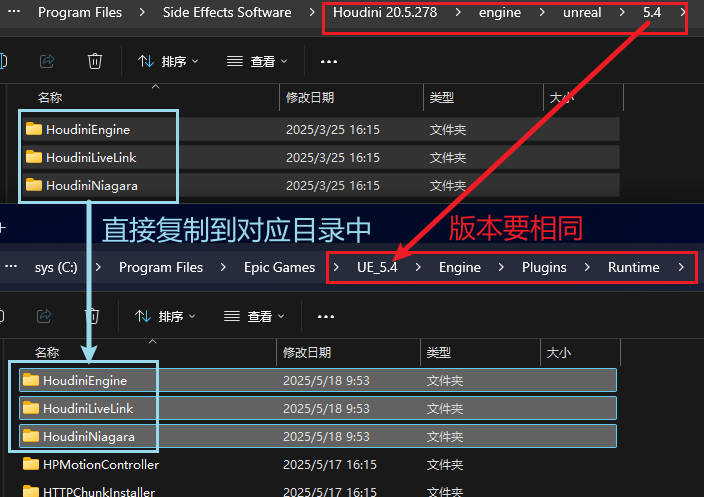Click the HPMotionController folder icon
The height and width of the screenshot is (497, 704).
[x=31, y=464]
